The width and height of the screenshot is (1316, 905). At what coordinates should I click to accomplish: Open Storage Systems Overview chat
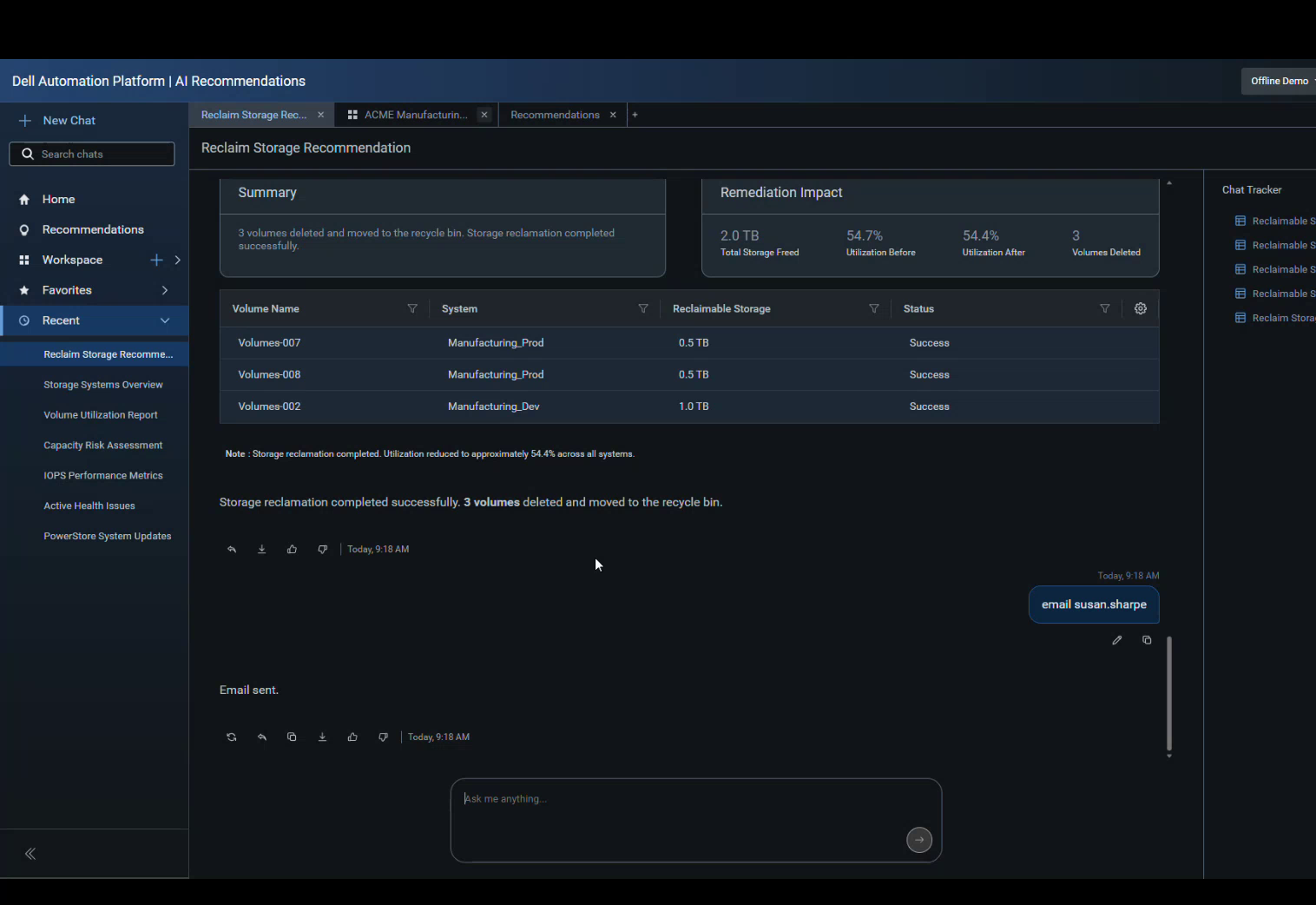[x=103, y=385]
